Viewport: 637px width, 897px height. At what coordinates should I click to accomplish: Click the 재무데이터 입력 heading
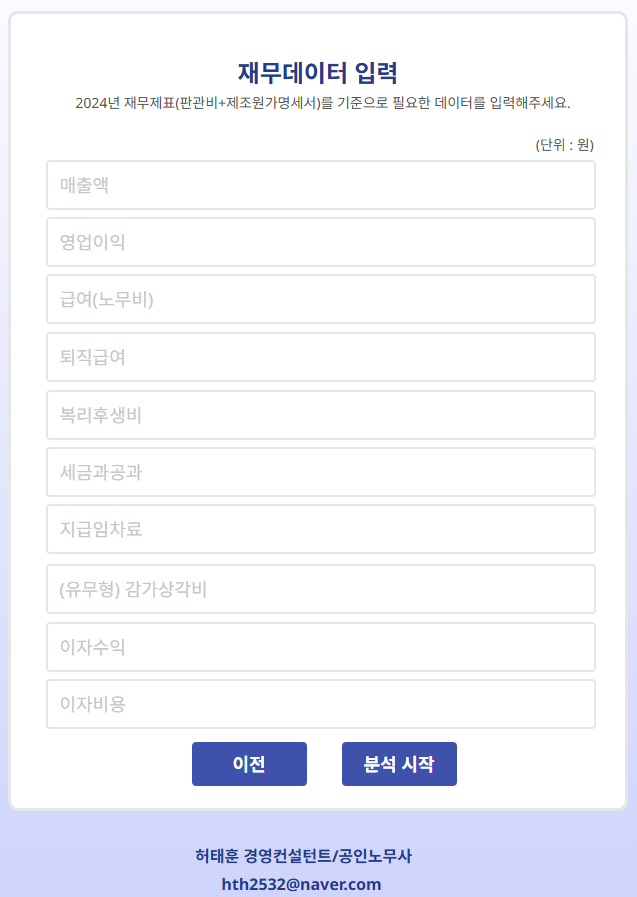tap(318, 73)
